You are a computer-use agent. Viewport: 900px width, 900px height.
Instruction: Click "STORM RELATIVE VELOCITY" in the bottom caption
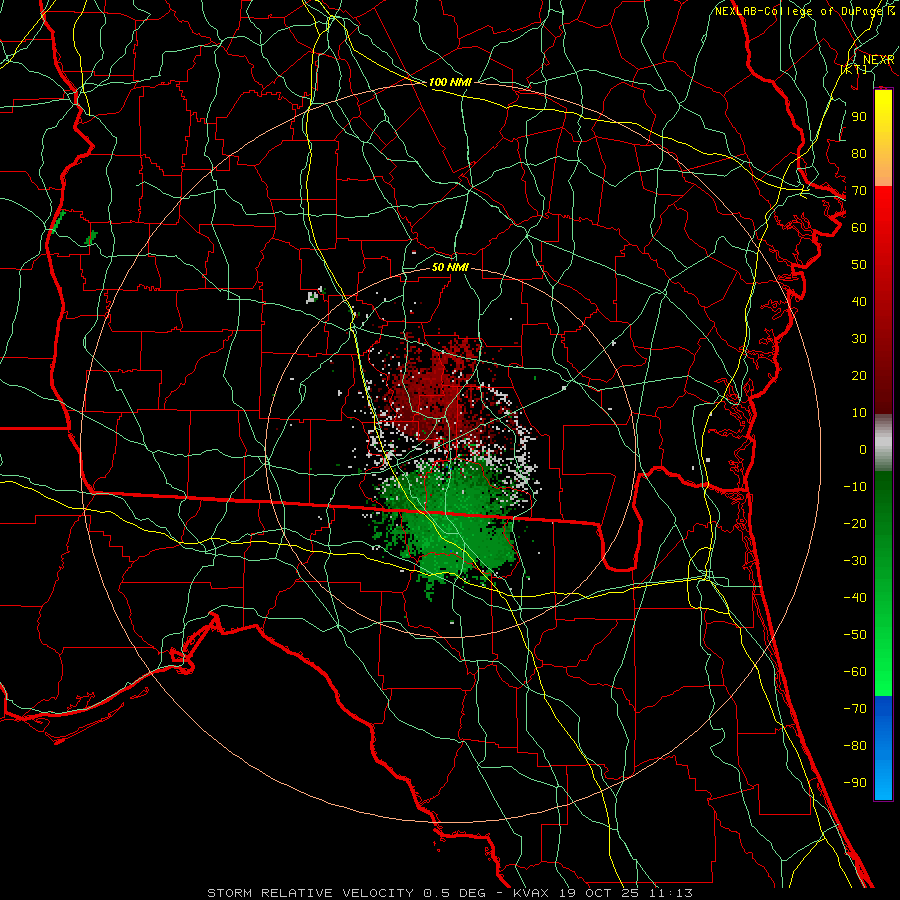(310, 893)
